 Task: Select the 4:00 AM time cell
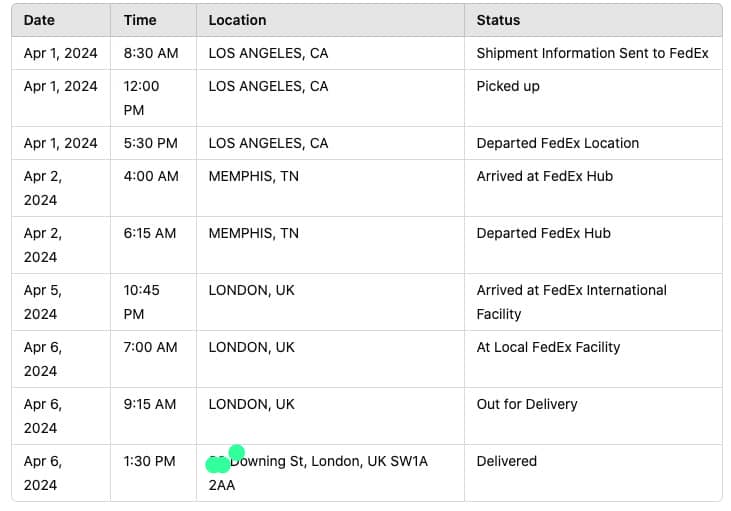151,176
